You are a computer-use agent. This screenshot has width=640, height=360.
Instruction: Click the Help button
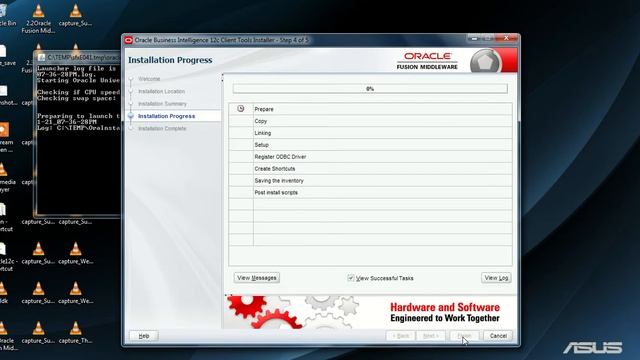coord(144,336)
